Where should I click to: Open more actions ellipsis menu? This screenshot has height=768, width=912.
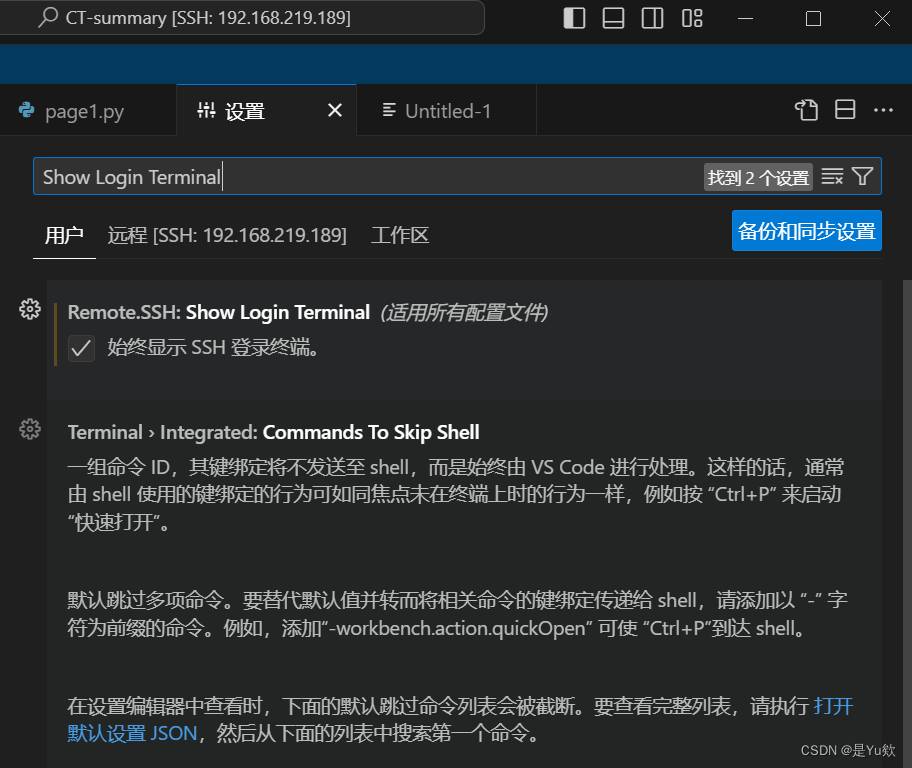click(883, 109)
